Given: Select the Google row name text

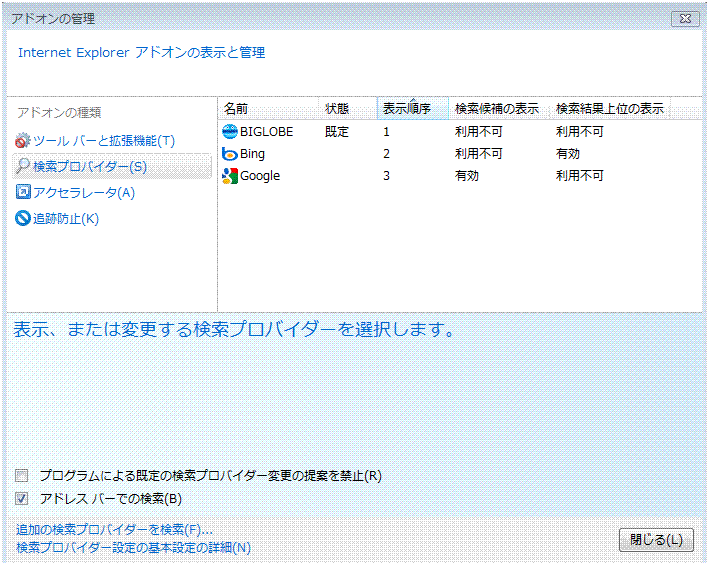Looking at the screenshot, I should (260, 176).
